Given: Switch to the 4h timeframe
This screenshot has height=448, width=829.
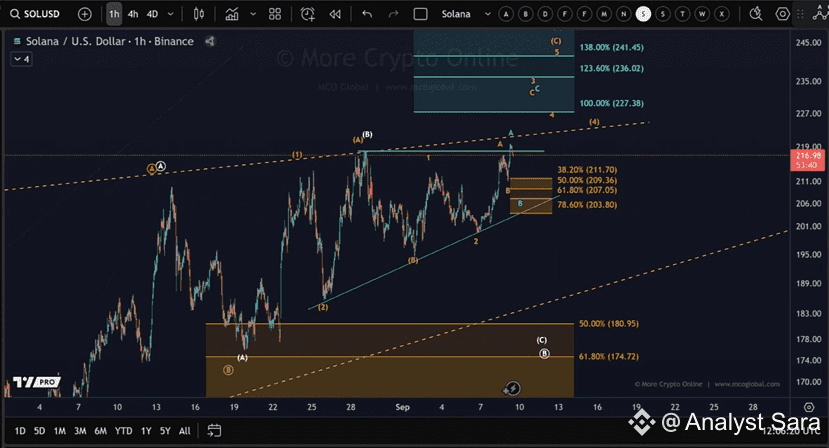Looking at the screenshot, I should 133,14.
